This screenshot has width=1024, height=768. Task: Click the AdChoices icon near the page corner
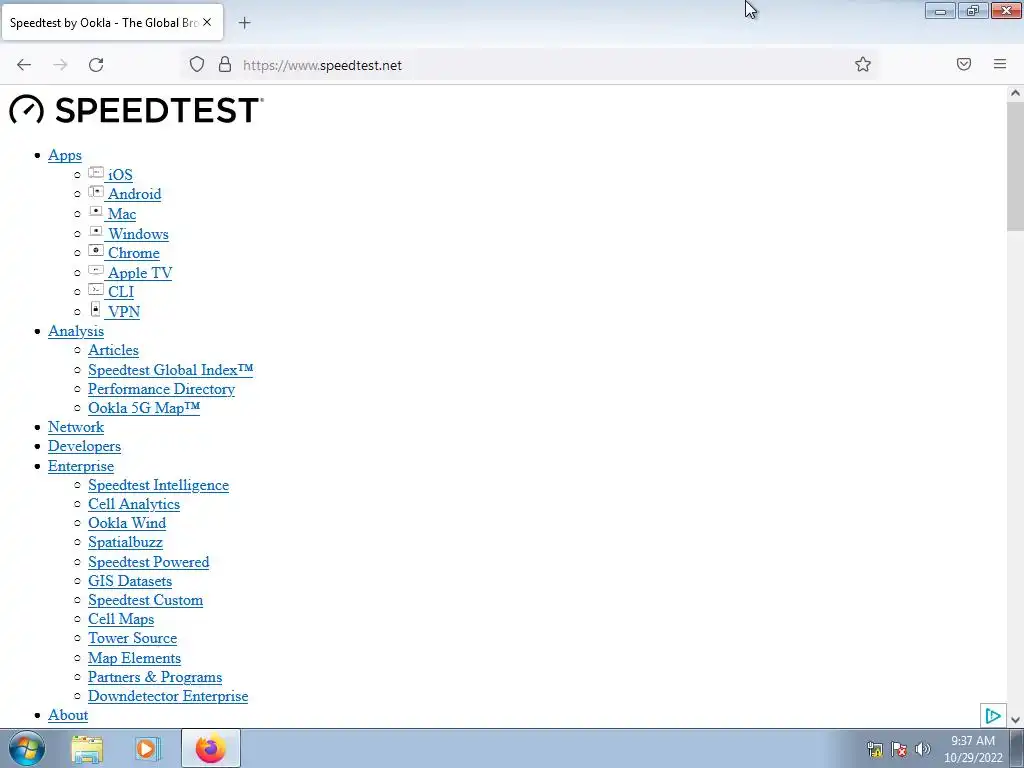point(993,716)
